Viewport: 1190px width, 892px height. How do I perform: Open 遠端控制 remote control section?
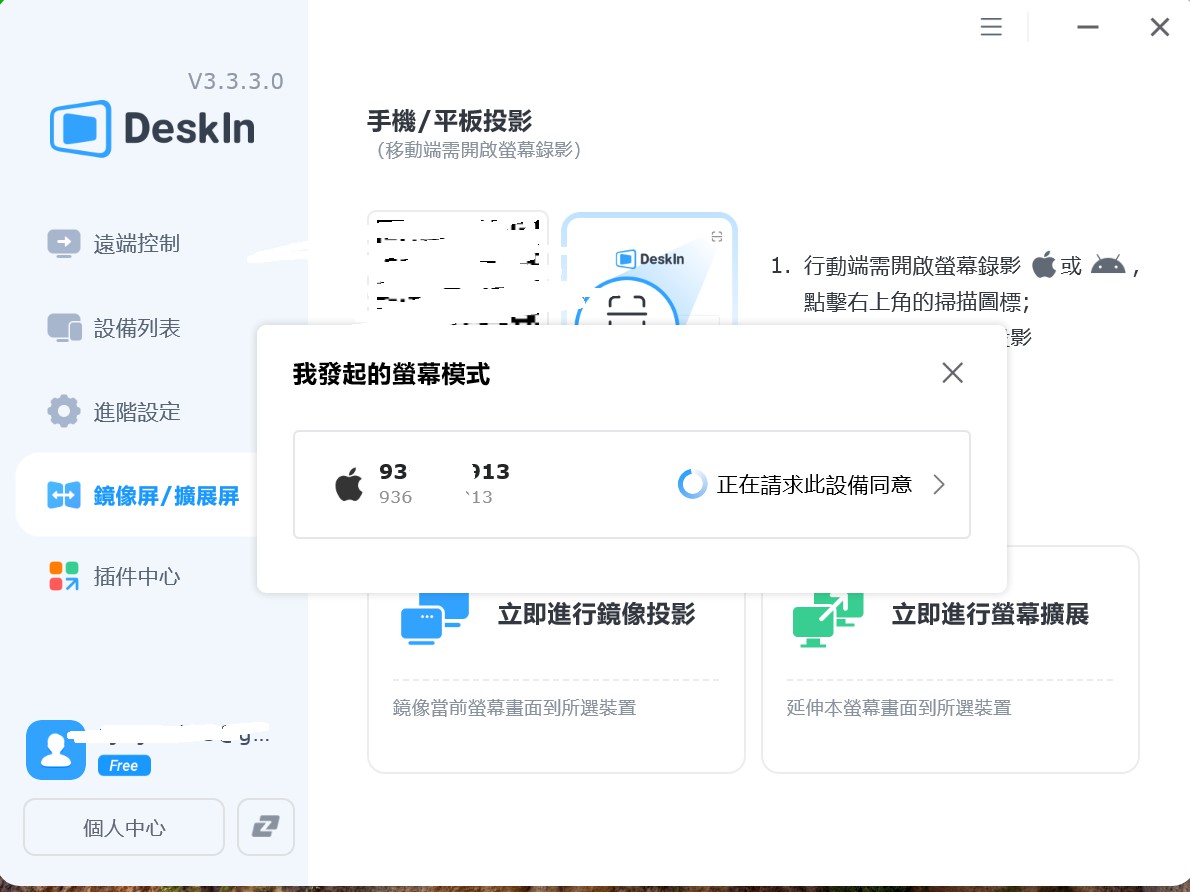click(137, 244)
